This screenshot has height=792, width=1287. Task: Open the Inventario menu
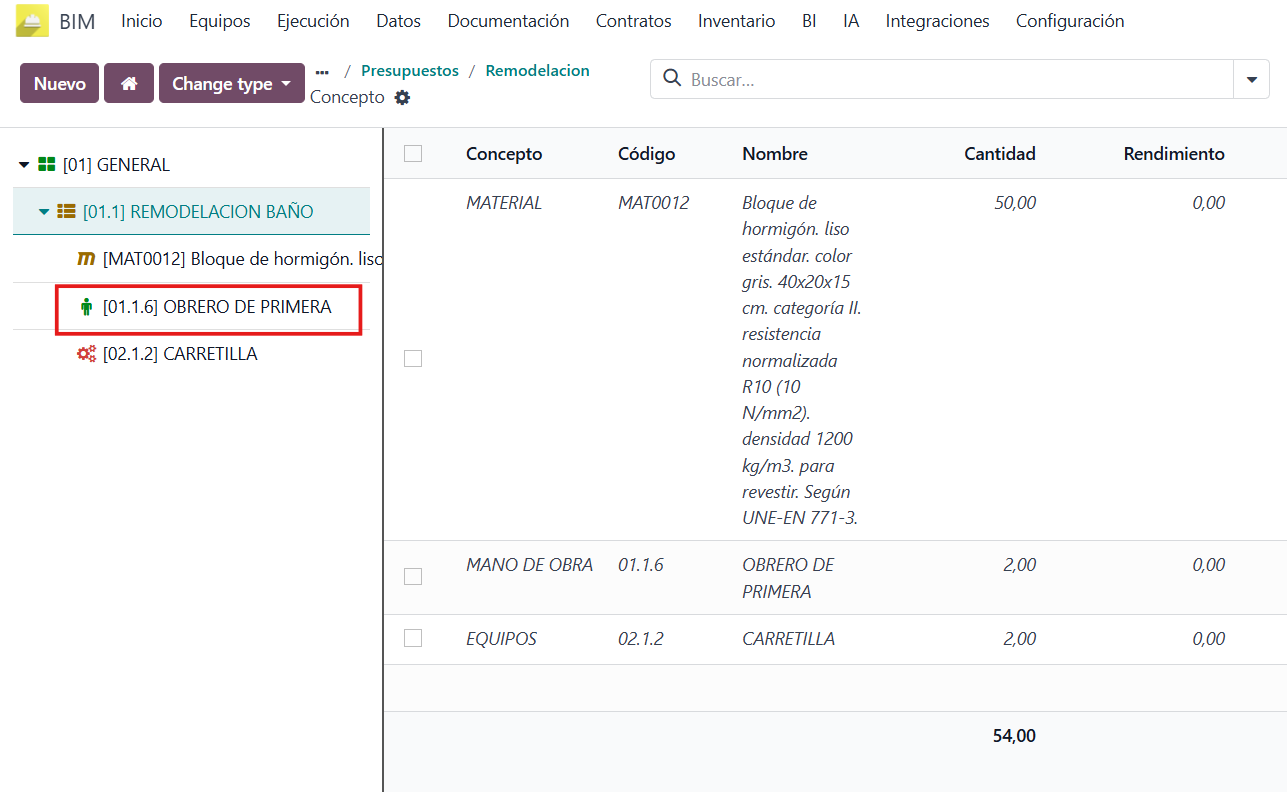[736, 21]
